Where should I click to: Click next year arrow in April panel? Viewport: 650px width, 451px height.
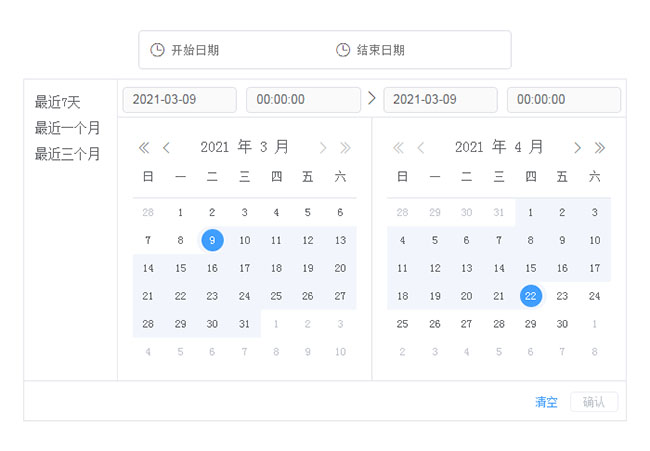point(599,148)
